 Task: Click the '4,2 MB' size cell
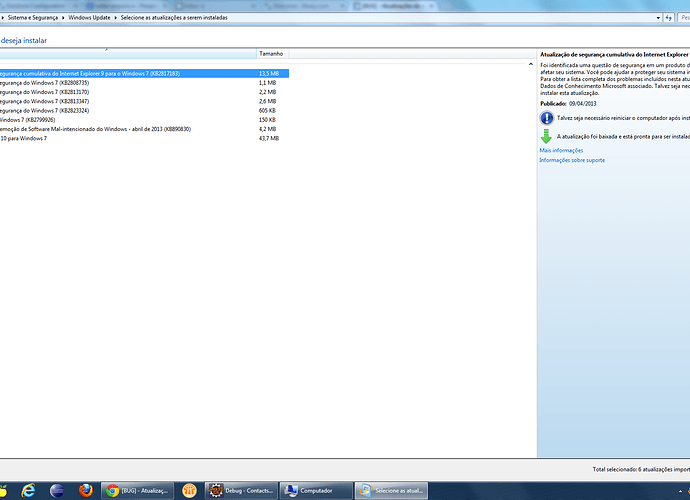point(268,129)
